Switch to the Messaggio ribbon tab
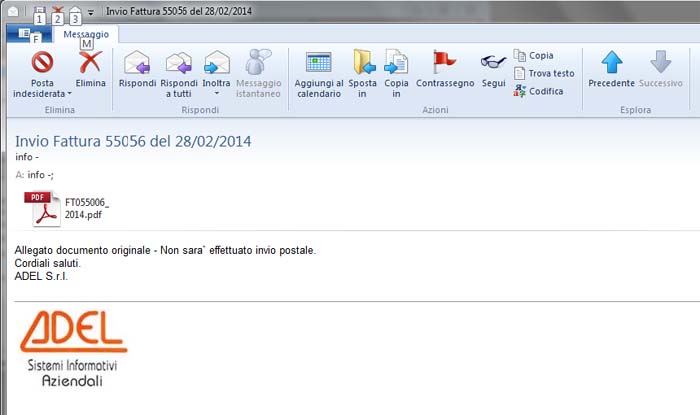 point(86,34)
